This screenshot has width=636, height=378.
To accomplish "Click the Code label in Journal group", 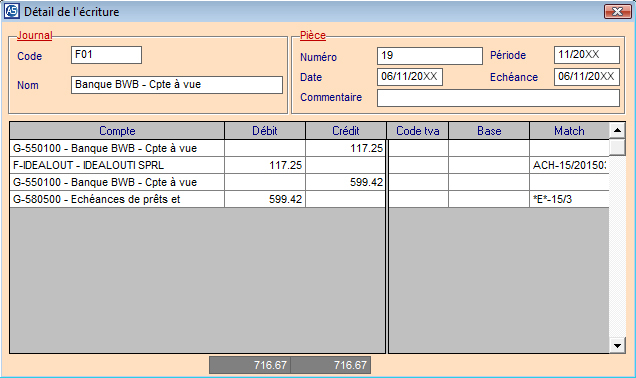I will [30, 56].
